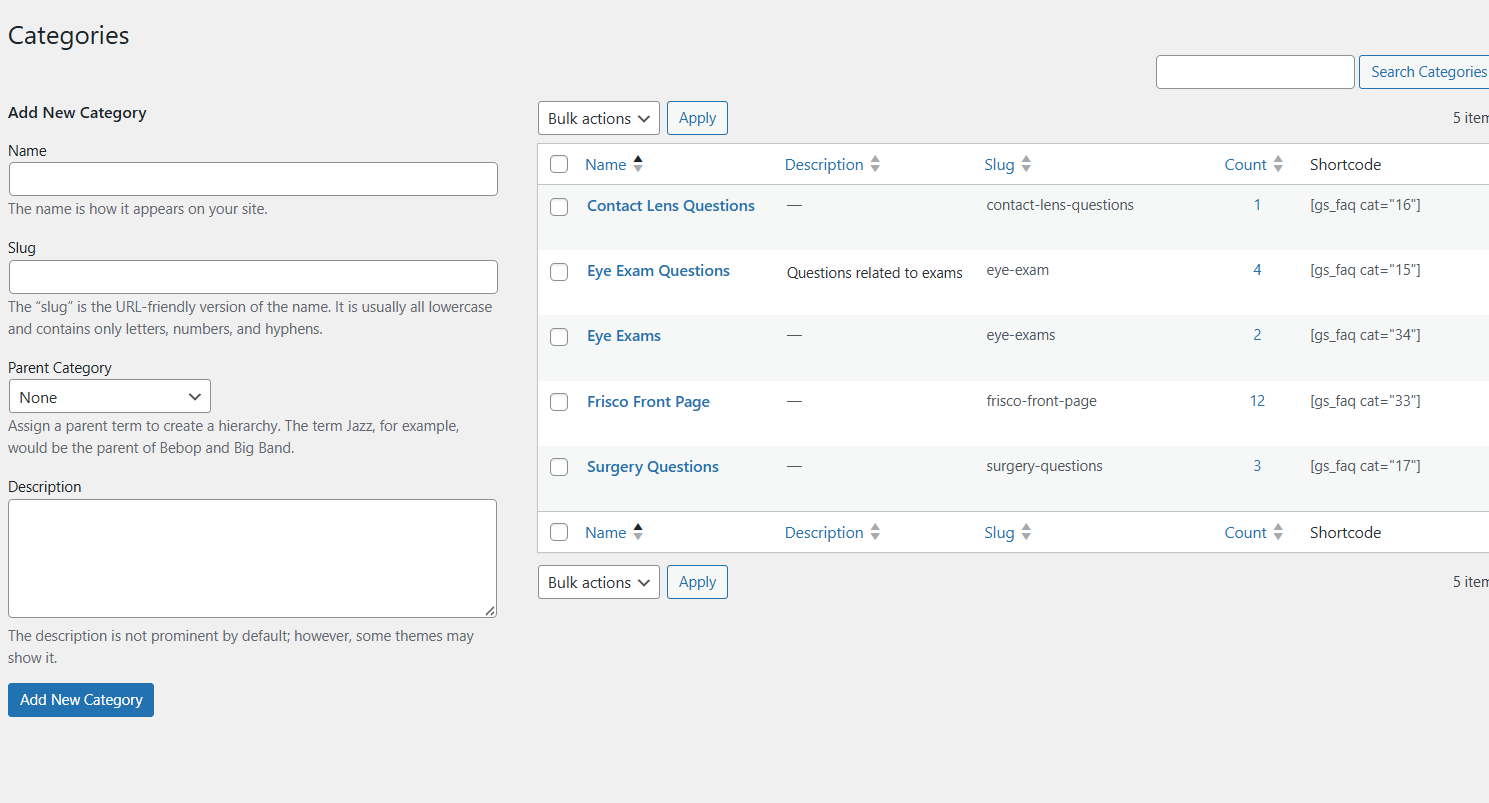Check the Contact Lens Questions checkbox
Viewport: 1489px width, 803px height.
point(559,207)
